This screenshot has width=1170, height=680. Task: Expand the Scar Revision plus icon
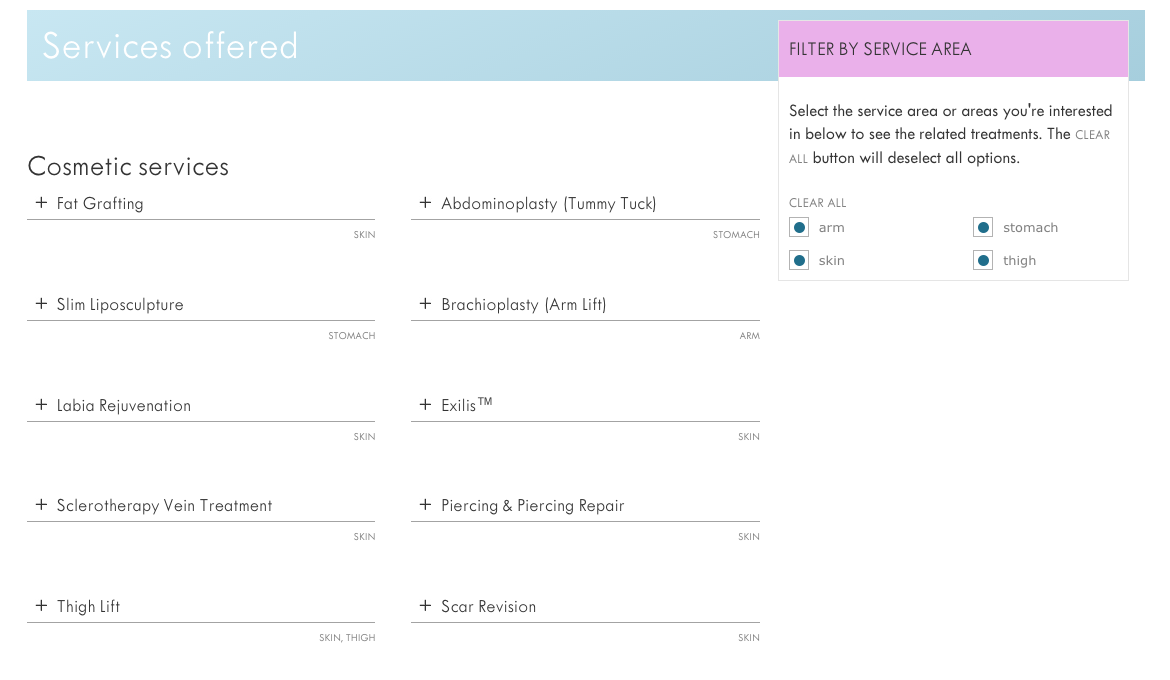pyautogui.click(x=425, y=605)
